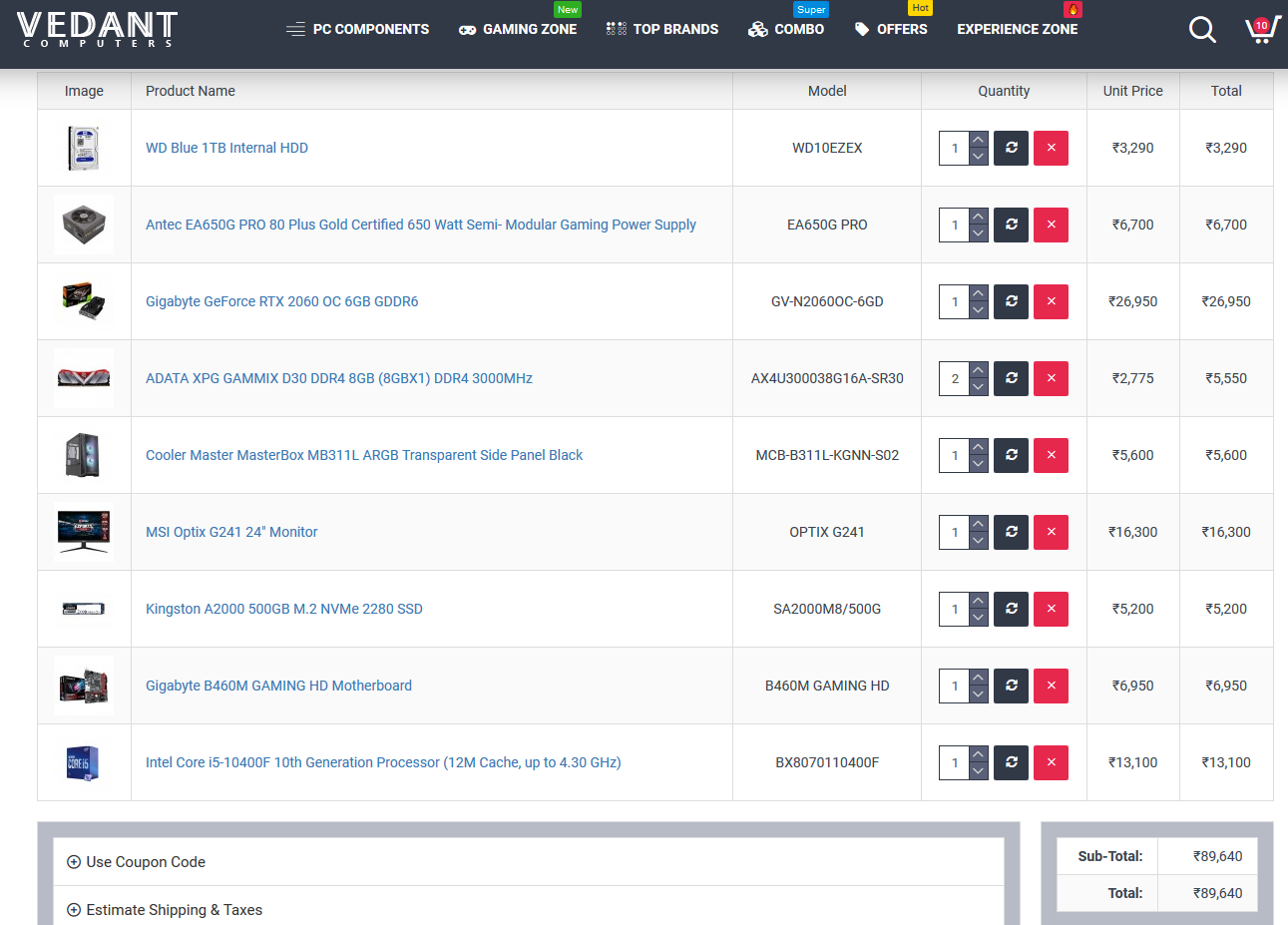1288x925 pixels.
Task: Update Kingston A2000 SSD quantity
Action: [1011, 609]
